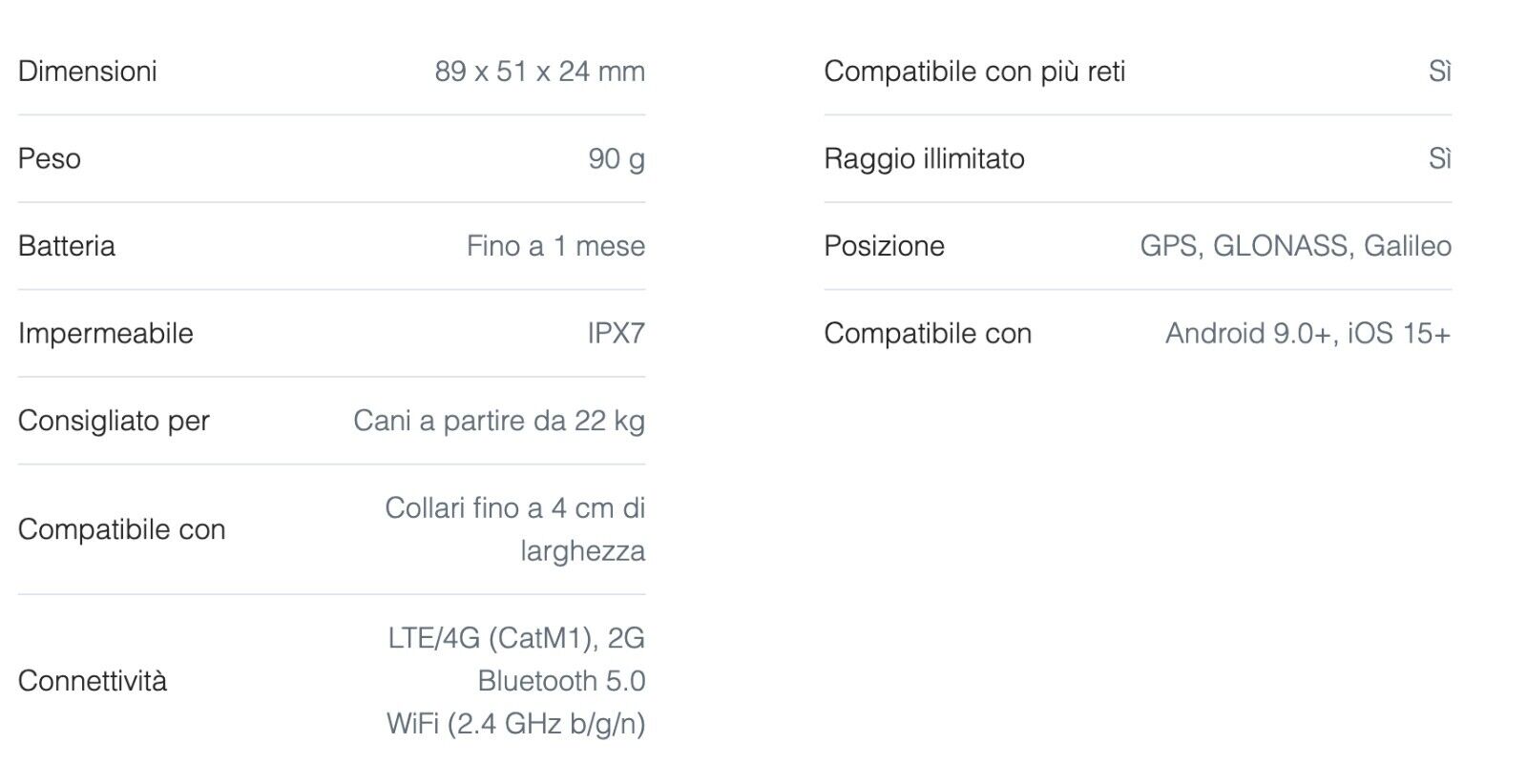This screenshot has height=784, width=1527.
Task: Select the Batteria label
Action: coord(67,246)
